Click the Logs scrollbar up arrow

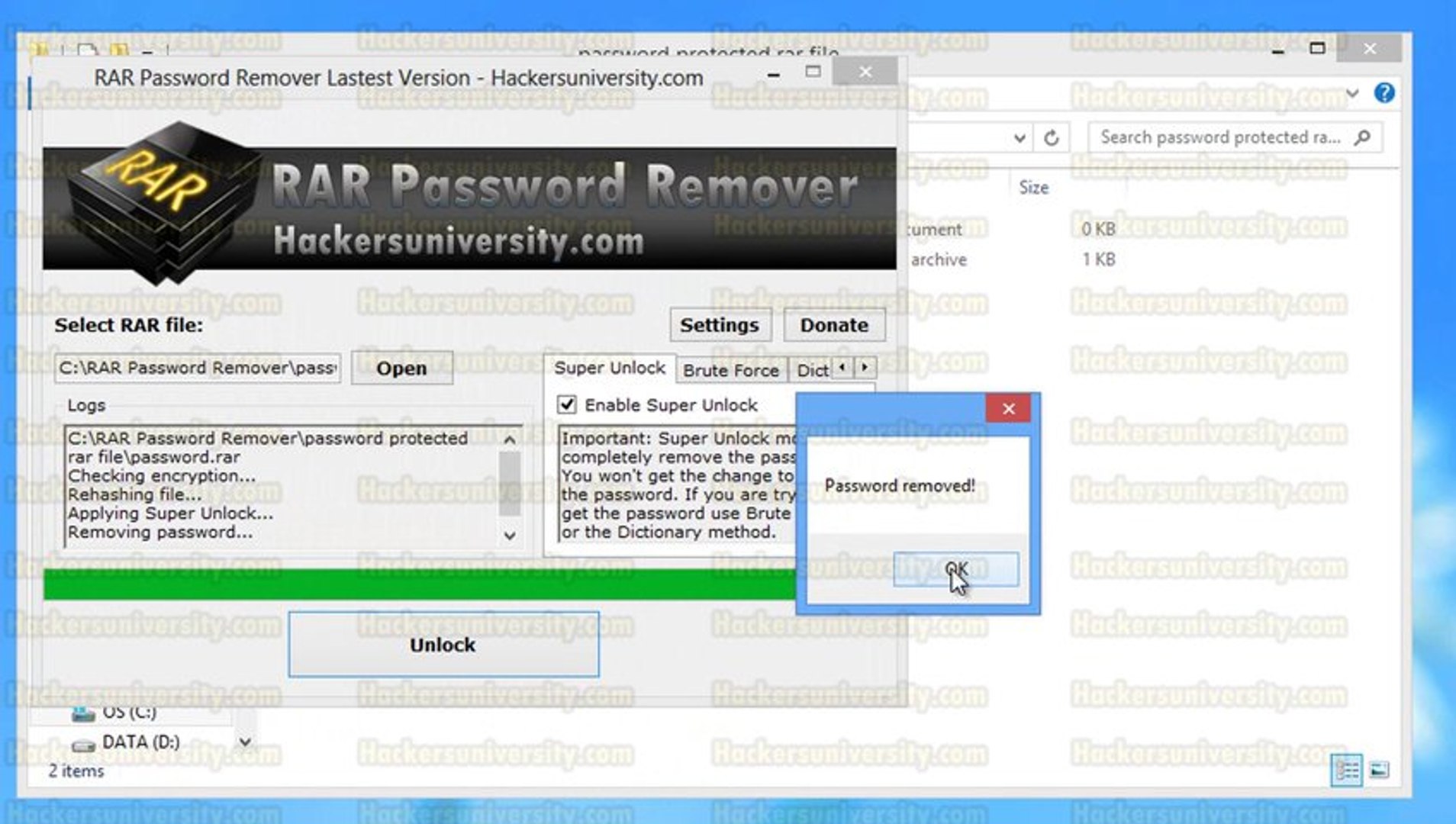click(510, 439)
